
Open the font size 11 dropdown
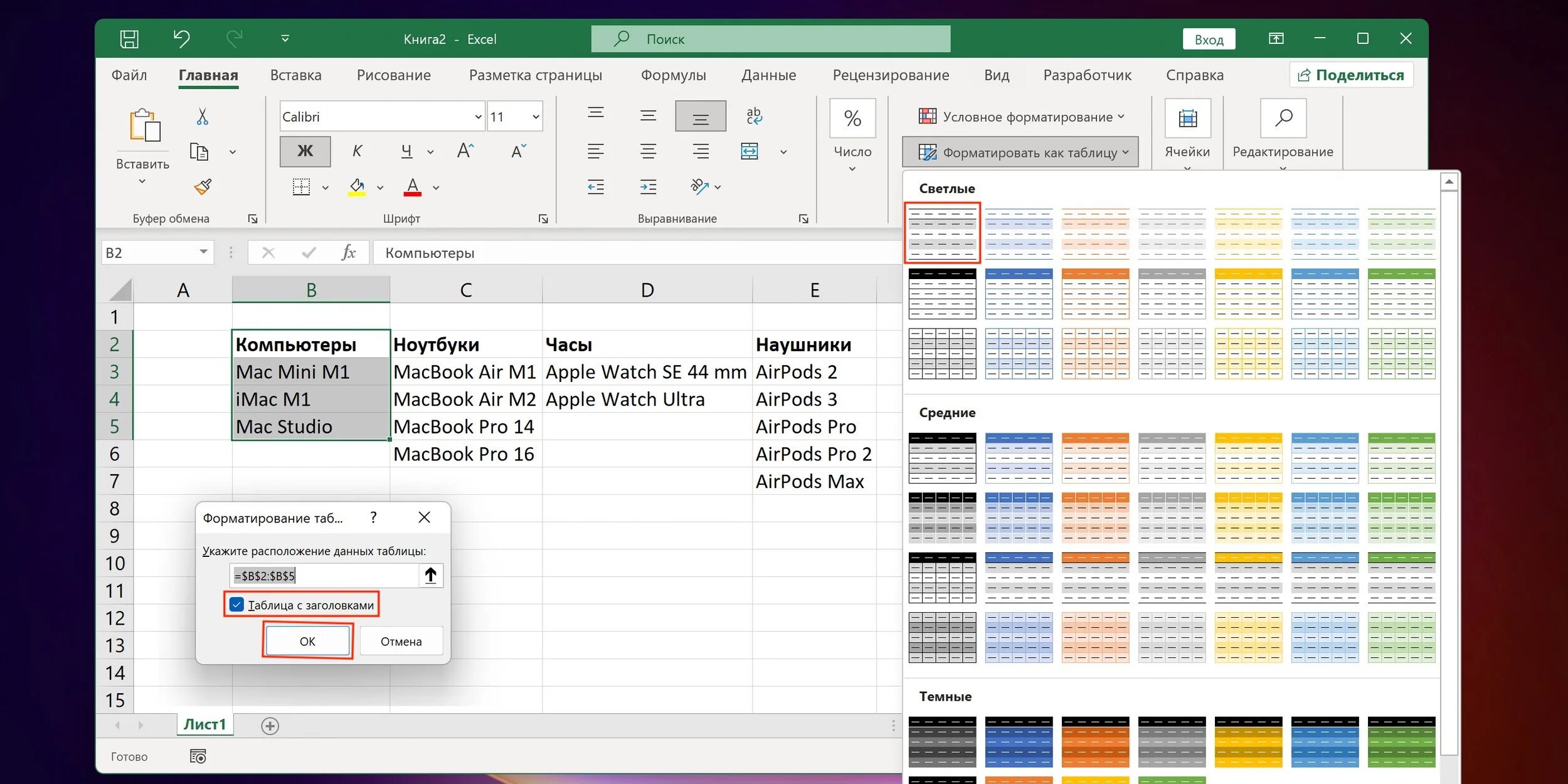(536, 117)
